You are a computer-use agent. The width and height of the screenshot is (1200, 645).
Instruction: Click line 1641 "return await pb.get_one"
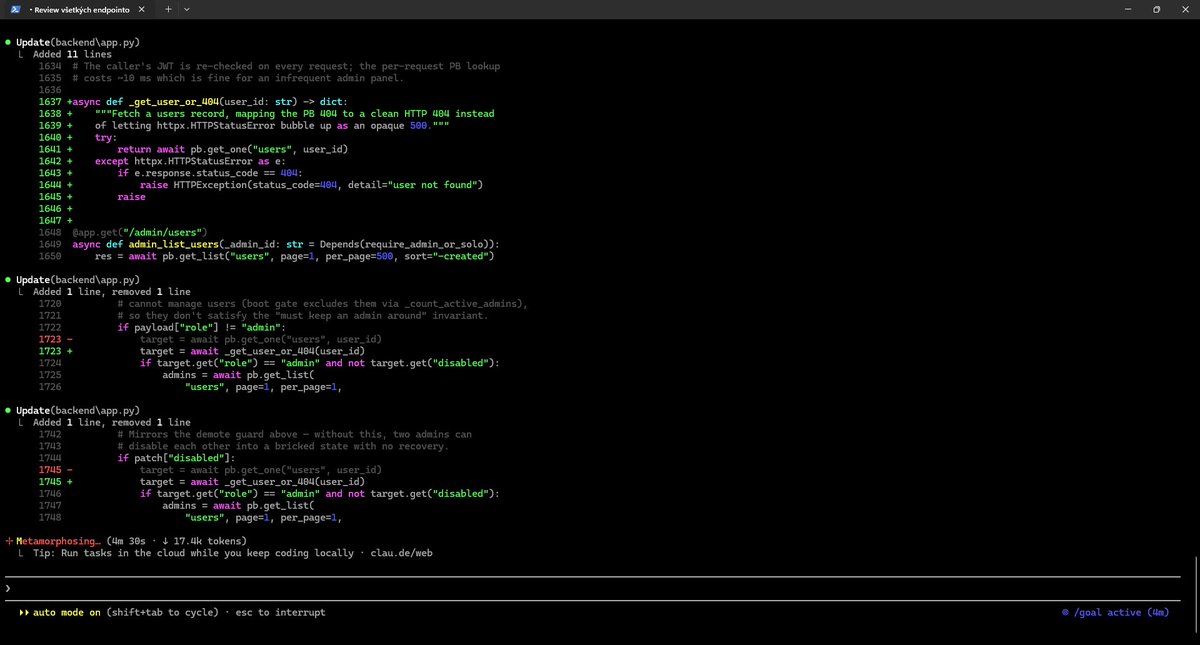click(232, 149)
